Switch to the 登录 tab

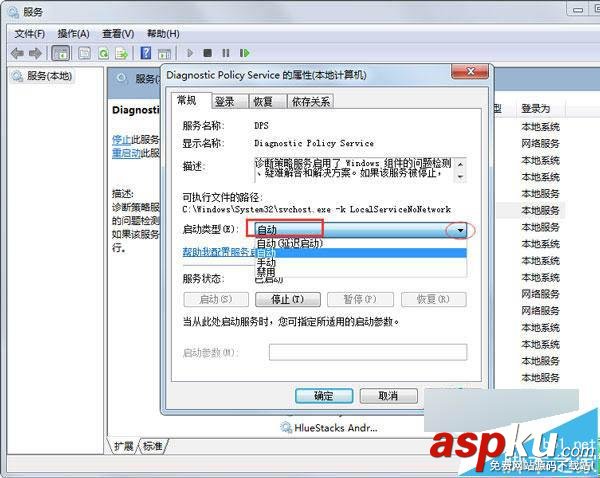pyautogui.click(x=230, y=102)
